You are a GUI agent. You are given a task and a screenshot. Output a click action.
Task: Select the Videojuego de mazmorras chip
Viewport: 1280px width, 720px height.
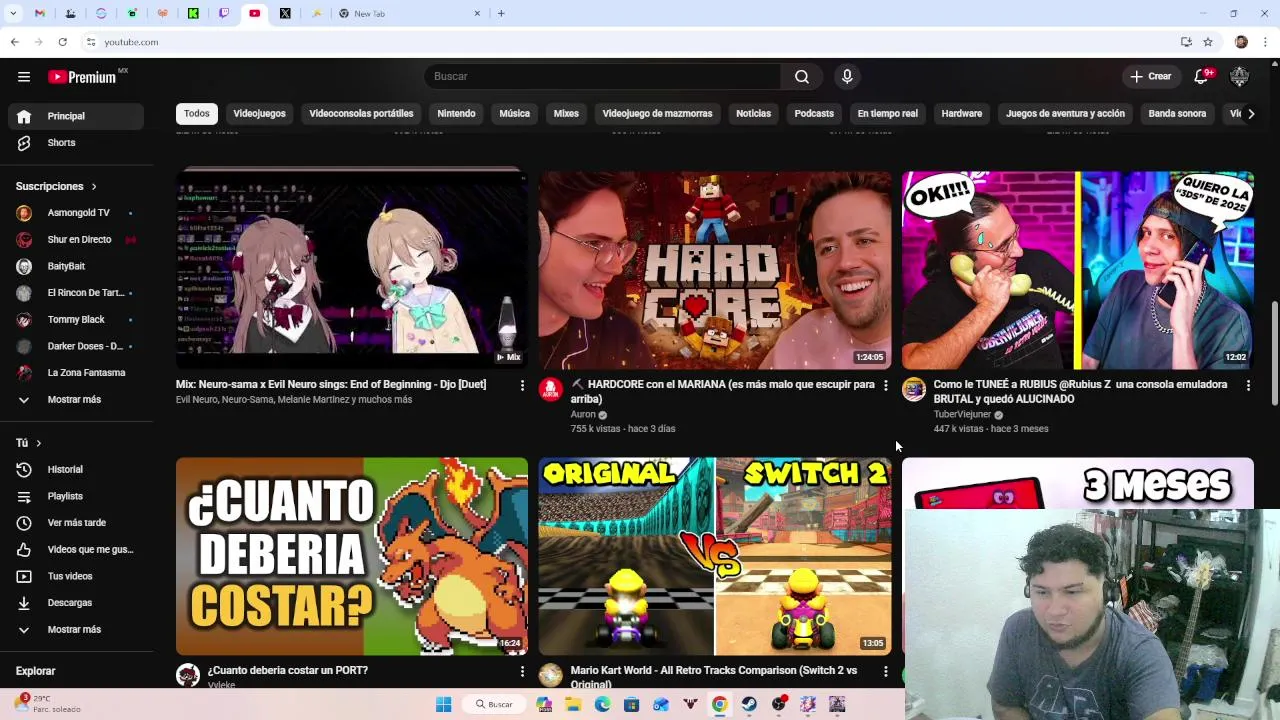pos(657,114)
